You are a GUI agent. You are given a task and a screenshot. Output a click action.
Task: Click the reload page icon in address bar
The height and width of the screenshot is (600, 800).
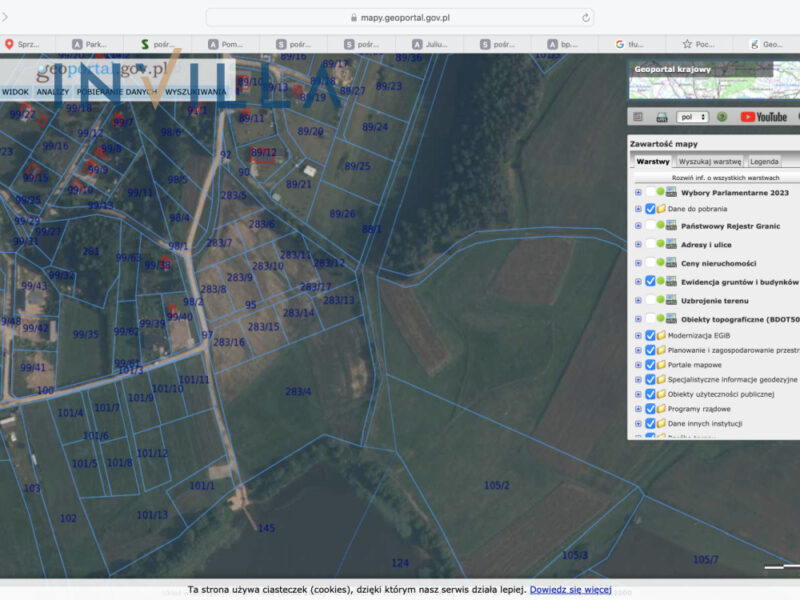(585, 18)
